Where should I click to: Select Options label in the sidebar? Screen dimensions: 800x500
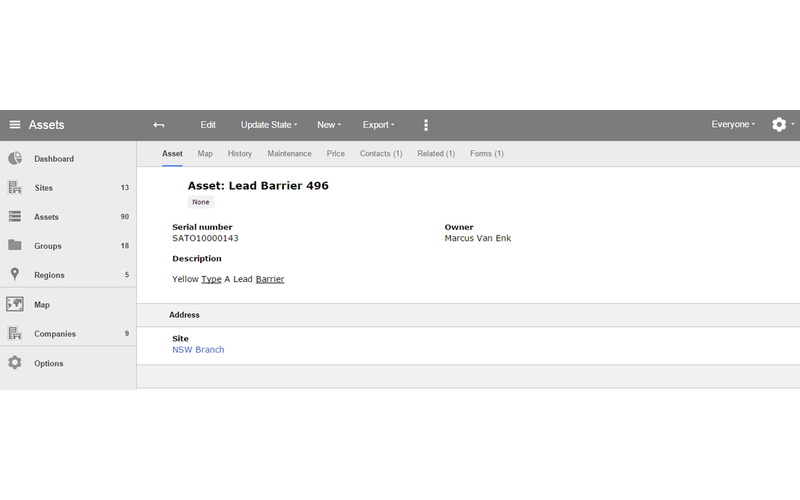(49, 363)
